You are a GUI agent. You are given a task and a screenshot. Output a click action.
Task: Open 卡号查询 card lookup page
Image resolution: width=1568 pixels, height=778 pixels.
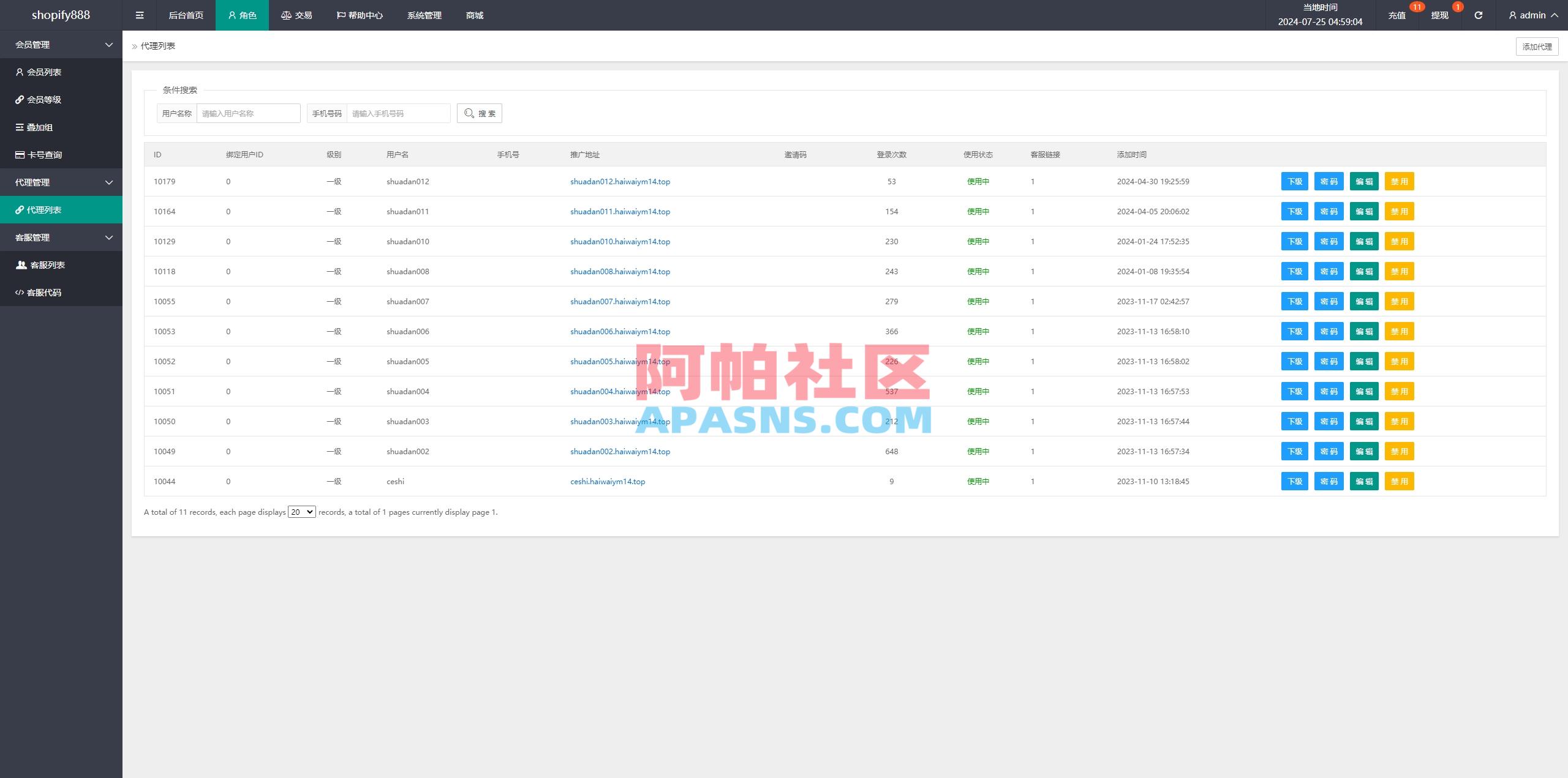(44, 154)
